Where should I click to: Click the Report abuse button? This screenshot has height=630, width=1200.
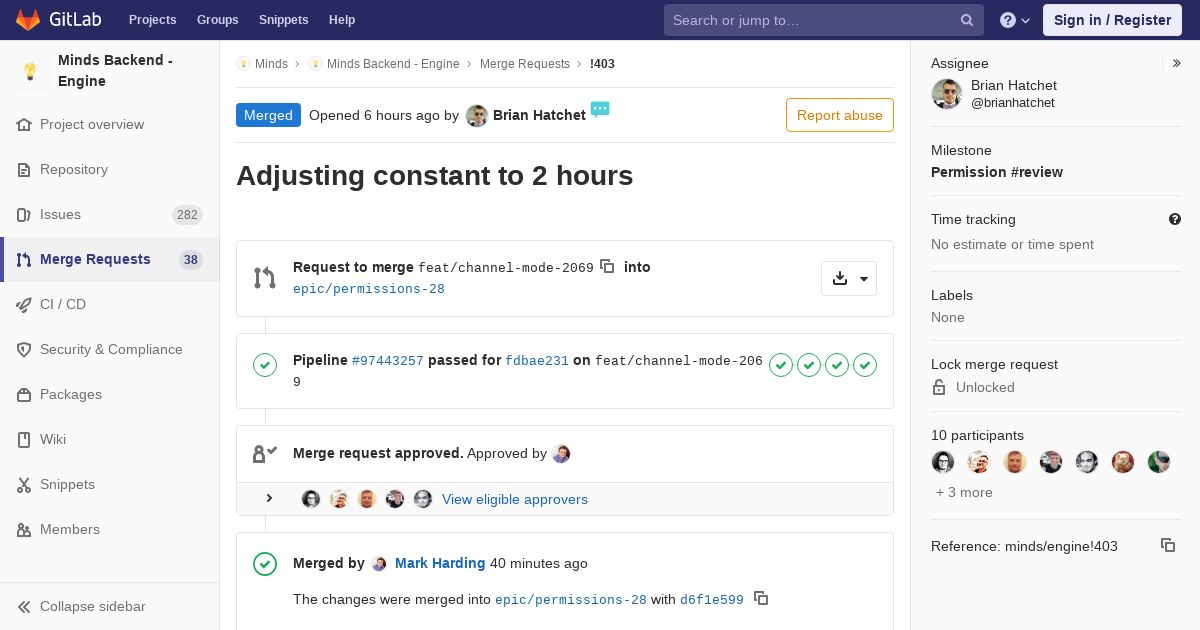(x=840, y=115)
